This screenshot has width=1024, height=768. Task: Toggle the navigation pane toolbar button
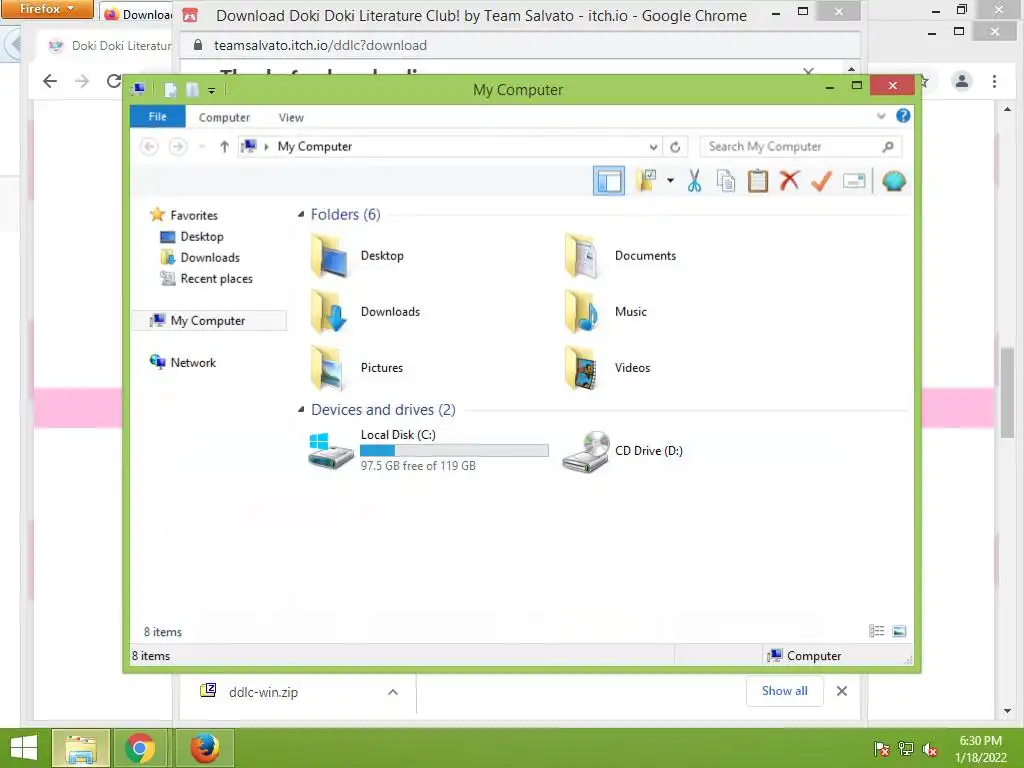[609, 181]
